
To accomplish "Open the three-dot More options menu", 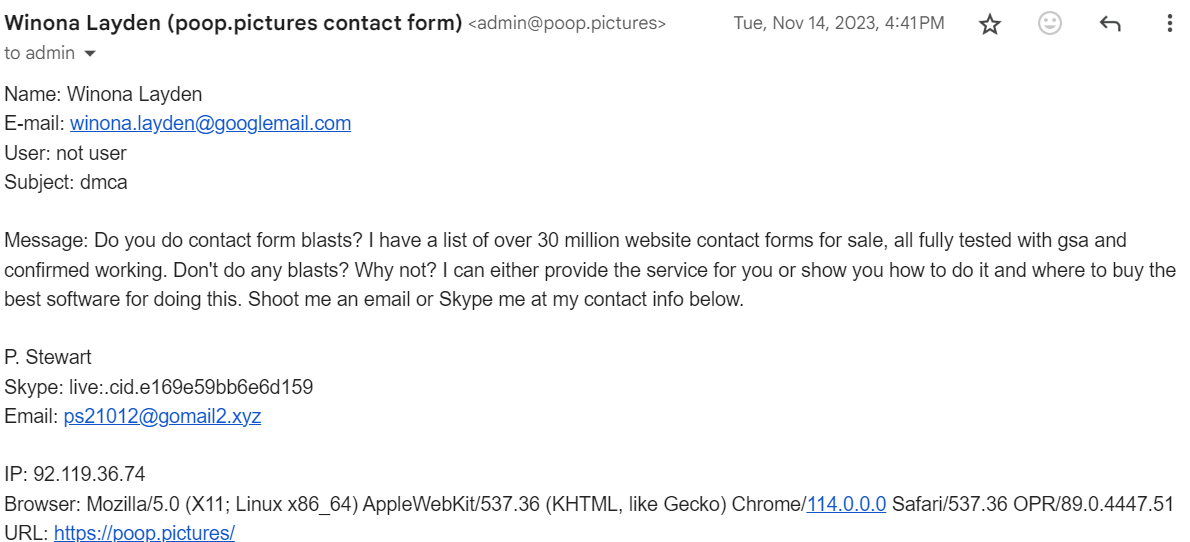I will click(x=1170, y=24).
